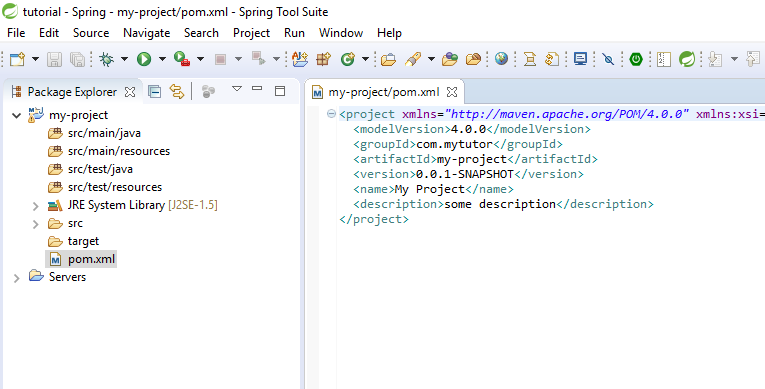Click the Save floppy disk icon

click(54, 59)
